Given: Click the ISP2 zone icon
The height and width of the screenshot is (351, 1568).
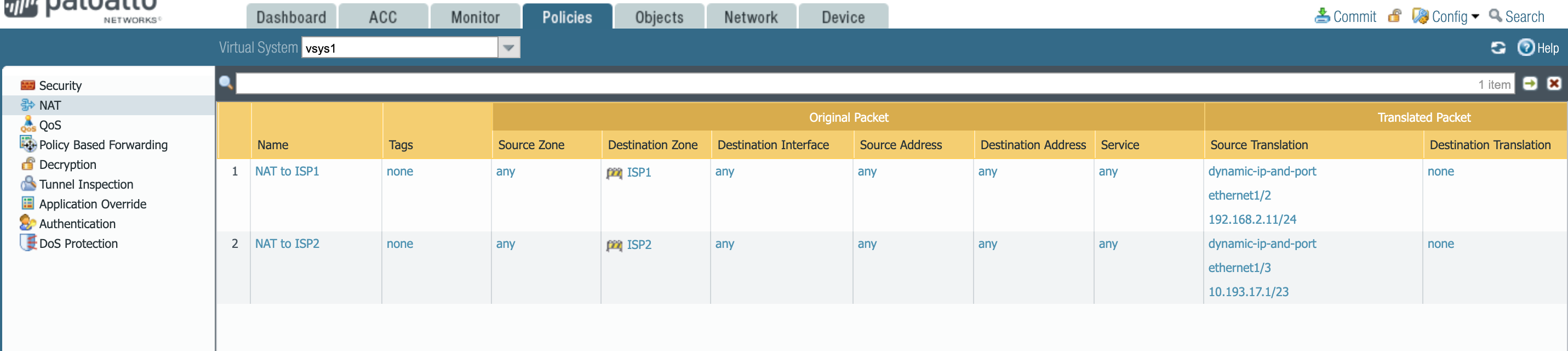Looking at the screenshot, I should coord(614,245).
